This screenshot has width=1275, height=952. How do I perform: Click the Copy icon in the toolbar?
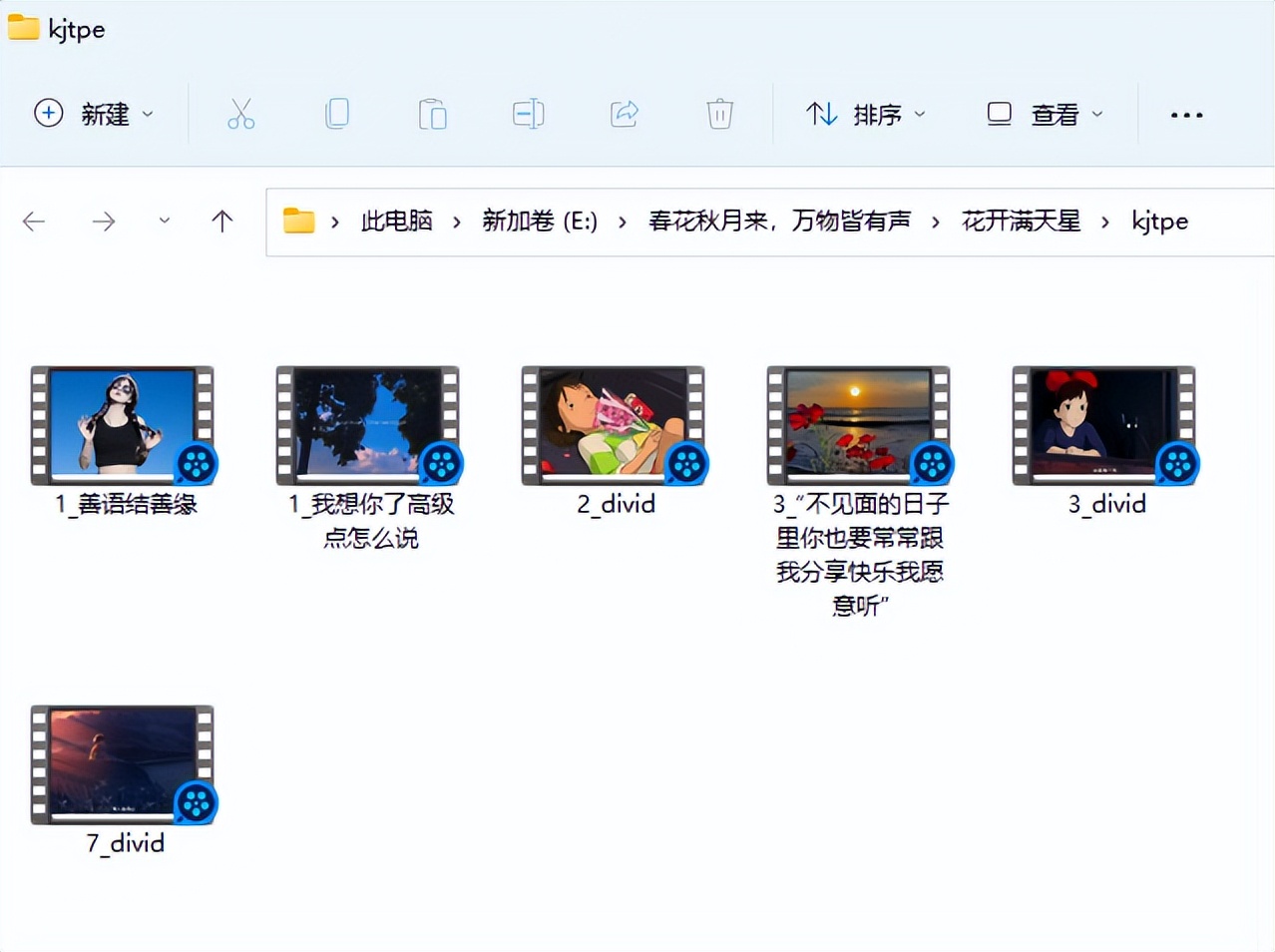coord(337,114)
